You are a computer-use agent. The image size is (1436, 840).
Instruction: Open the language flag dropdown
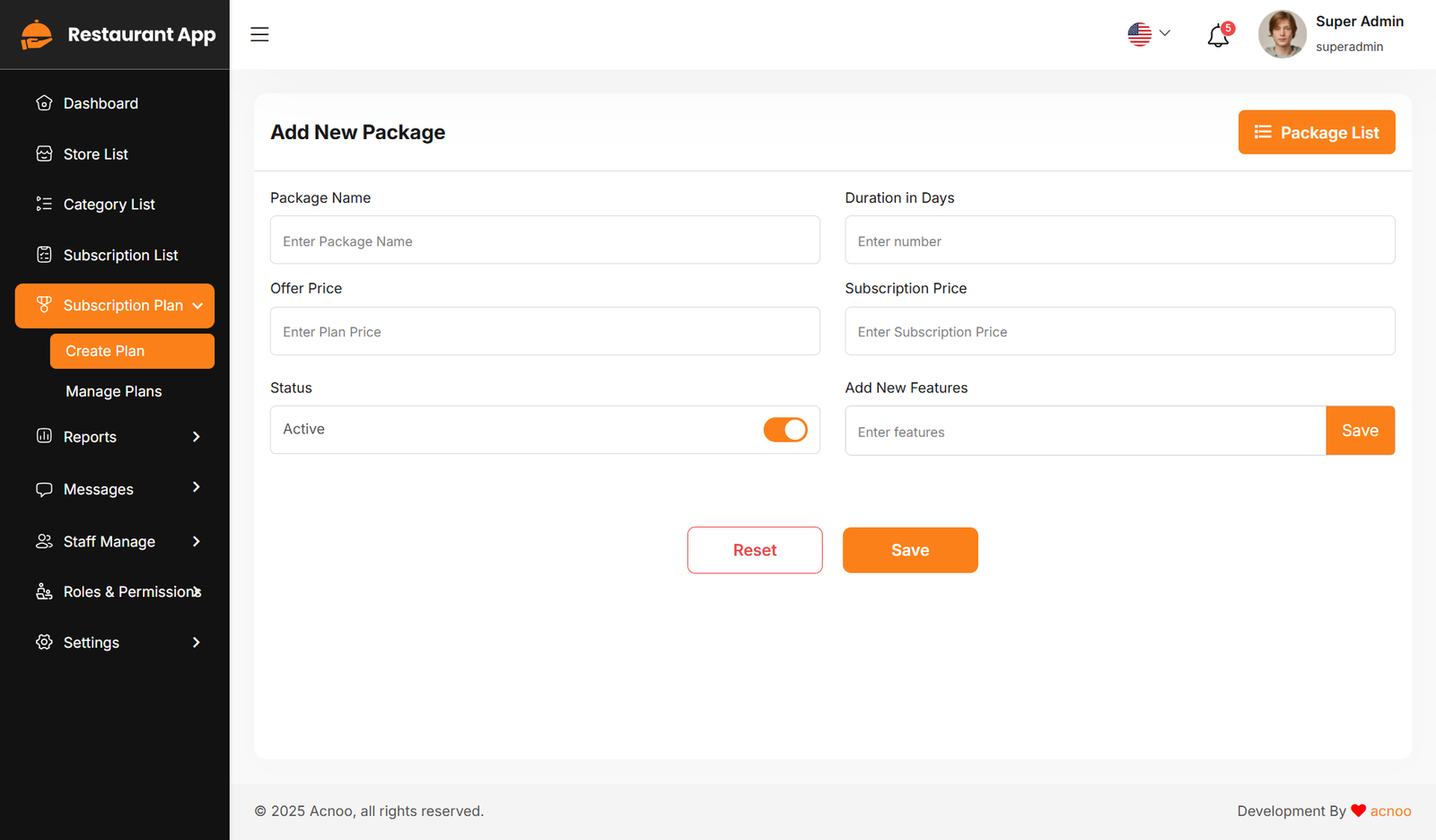coord(1149,34)
